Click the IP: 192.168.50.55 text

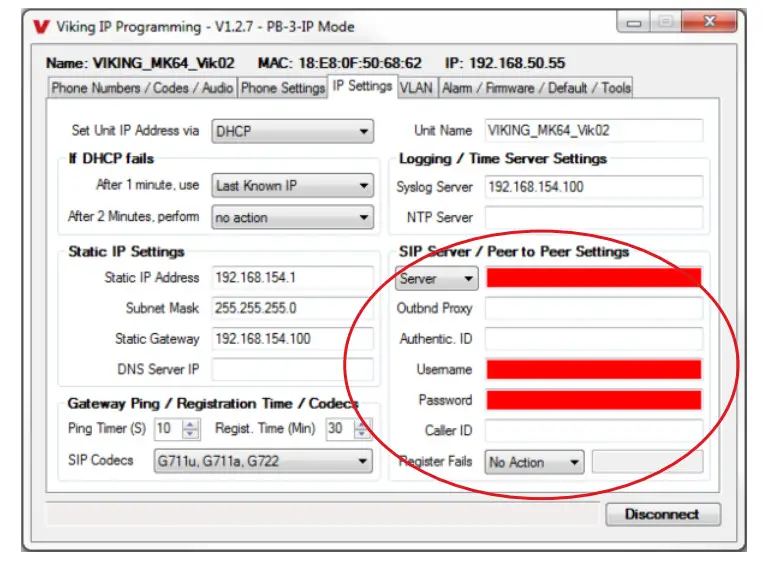point(505,63)
